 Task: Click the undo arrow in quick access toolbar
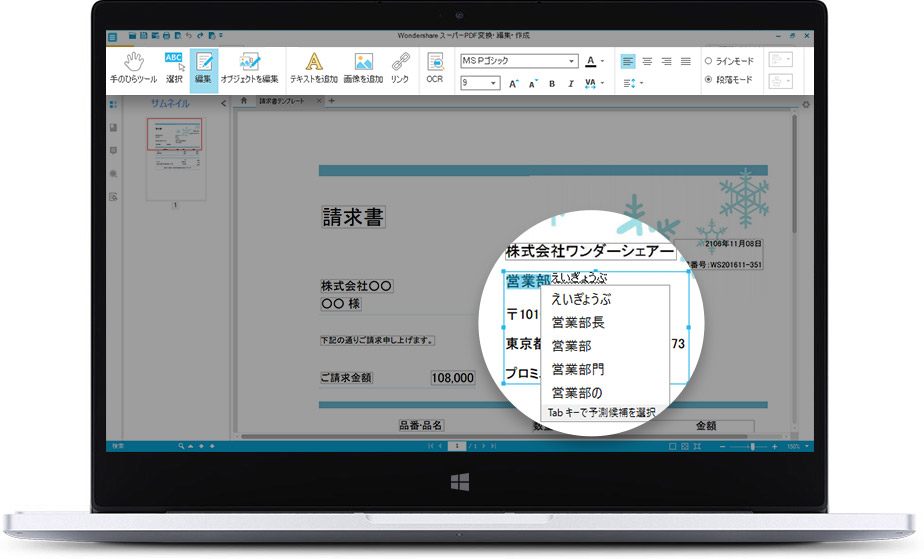[x=189, y=36]
